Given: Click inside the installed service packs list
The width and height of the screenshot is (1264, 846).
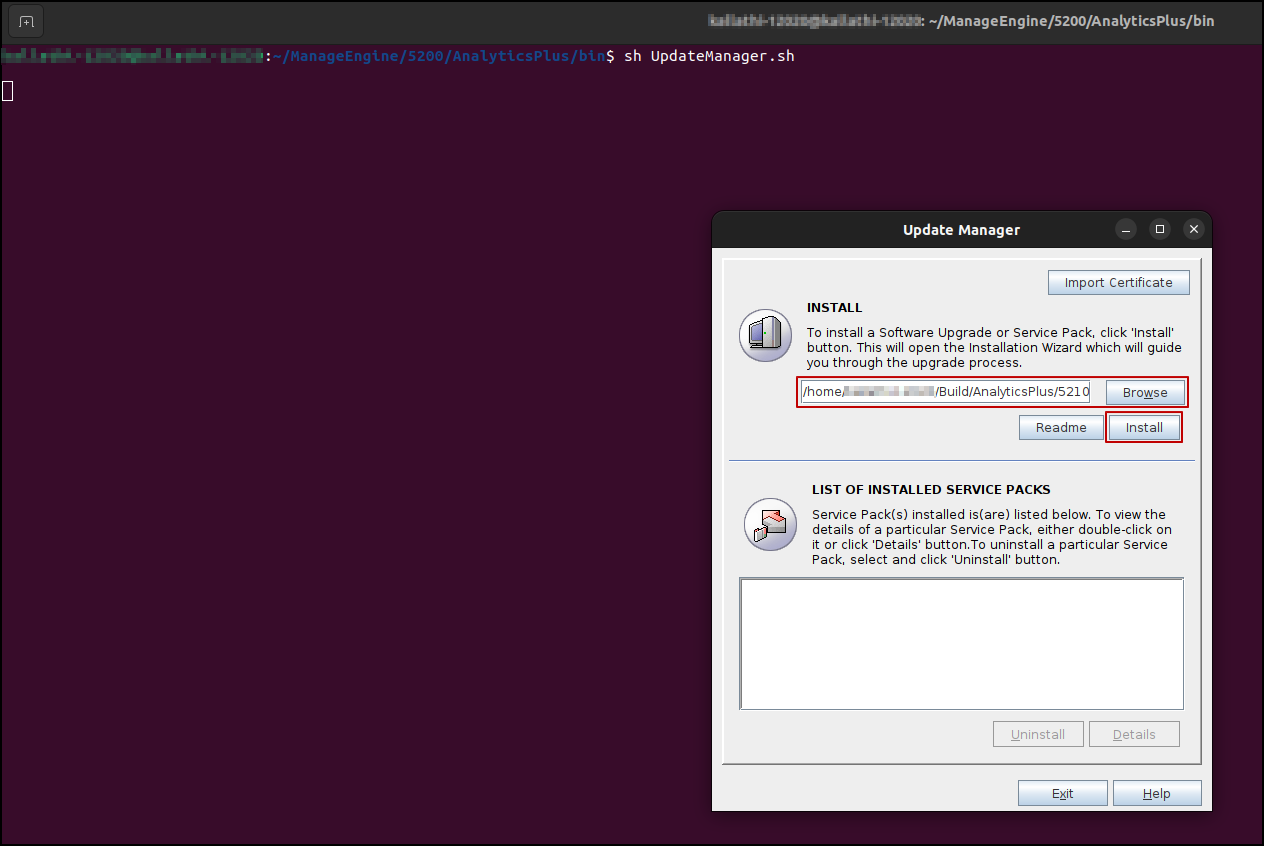Looking at the screenshot, I should 961,643.
